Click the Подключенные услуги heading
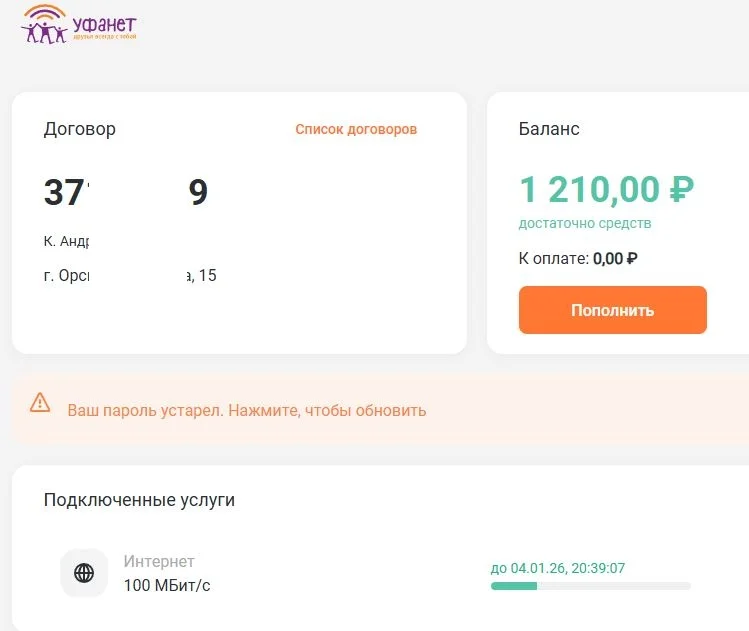The width and height of the screenshot is (749, 631). pos(139,499)
